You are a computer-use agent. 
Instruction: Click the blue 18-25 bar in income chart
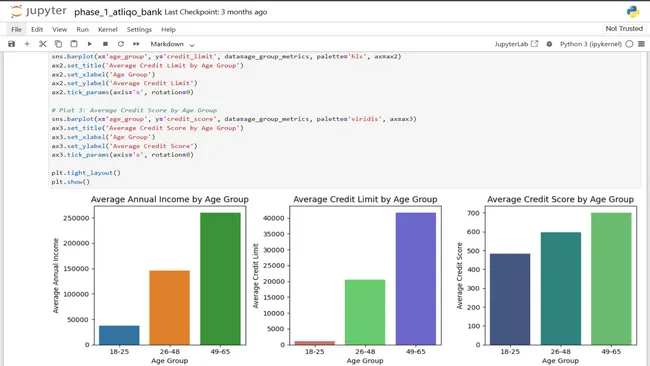[119, 335]
